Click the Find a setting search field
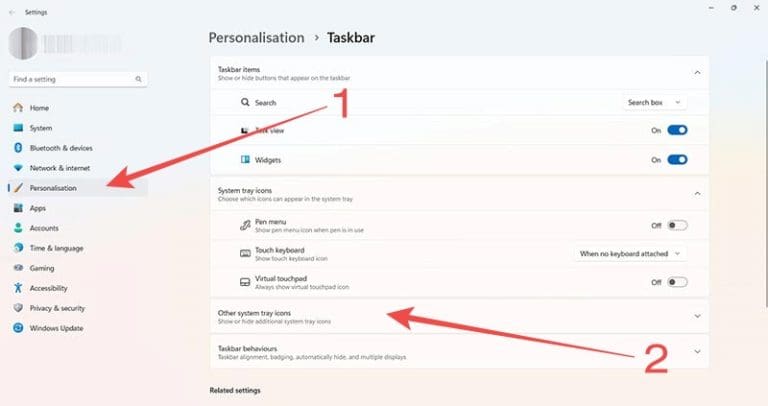The image size is (768, 406). pyautogui.click(x=70, y=78)
